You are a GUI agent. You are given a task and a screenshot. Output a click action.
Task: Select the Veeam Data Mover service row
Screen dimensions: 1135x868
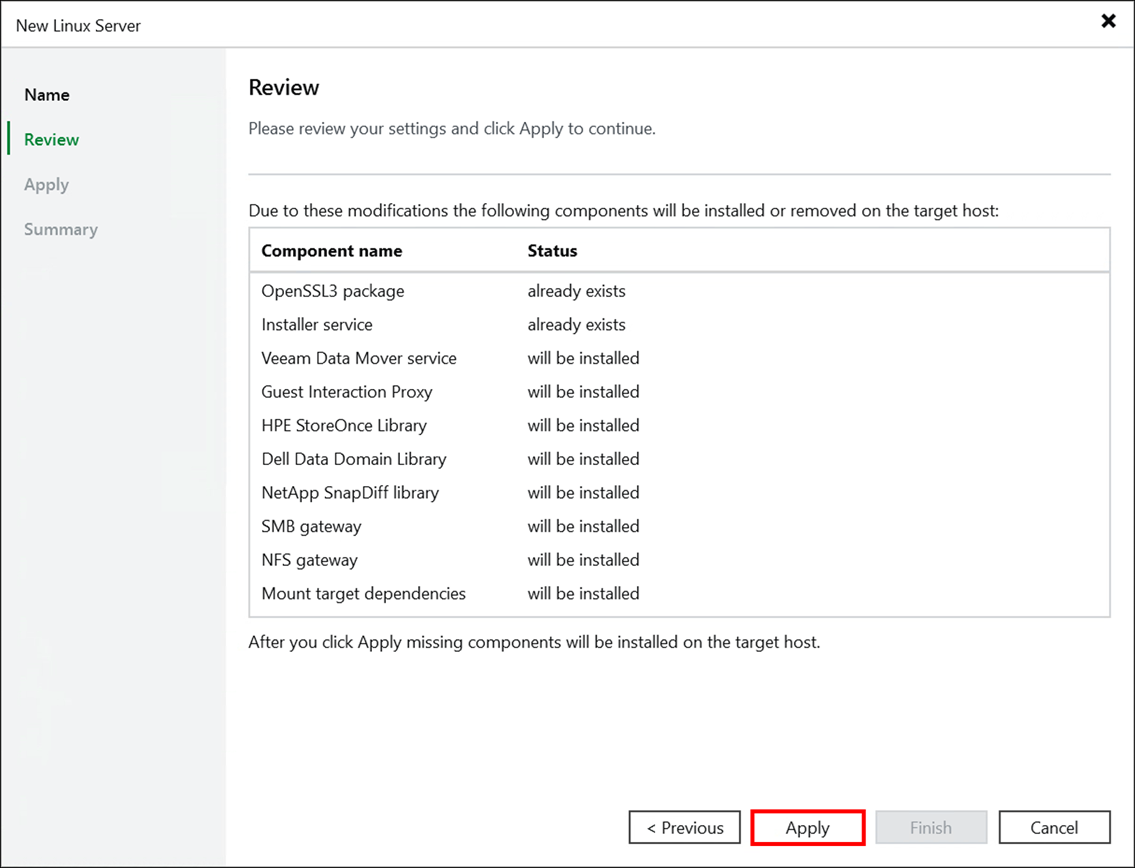[450, 357]
